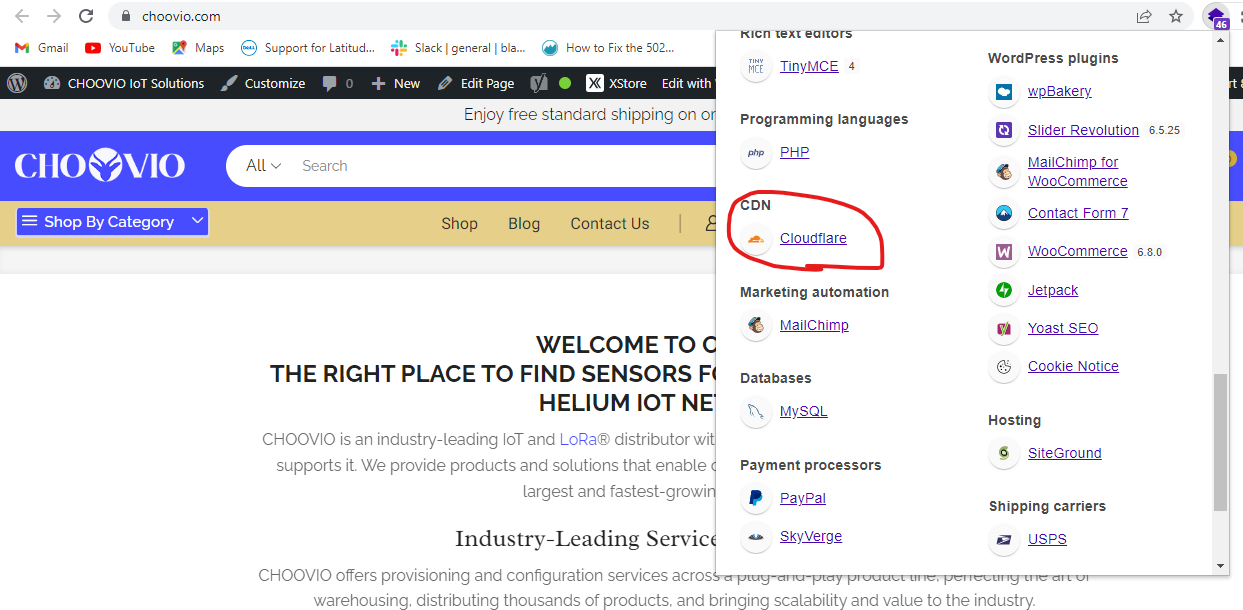Click the Jetpack link
Screen dimensions: 1243x610
point(1053,290)
